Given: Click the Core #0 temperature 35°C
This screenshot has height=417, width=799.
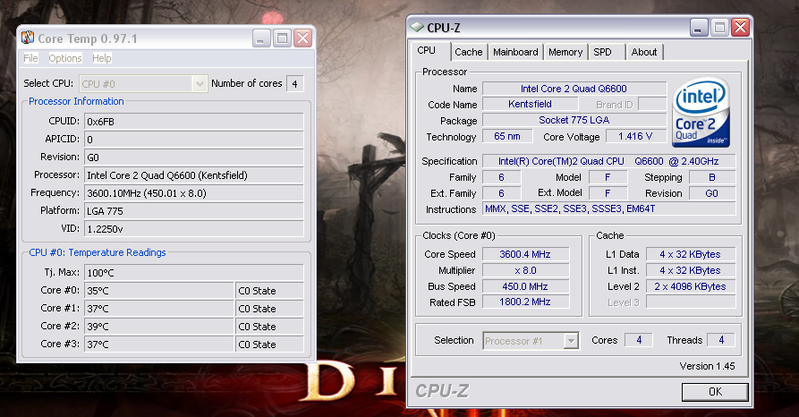Looking at the screenshot, I should [x=159, y=291].
